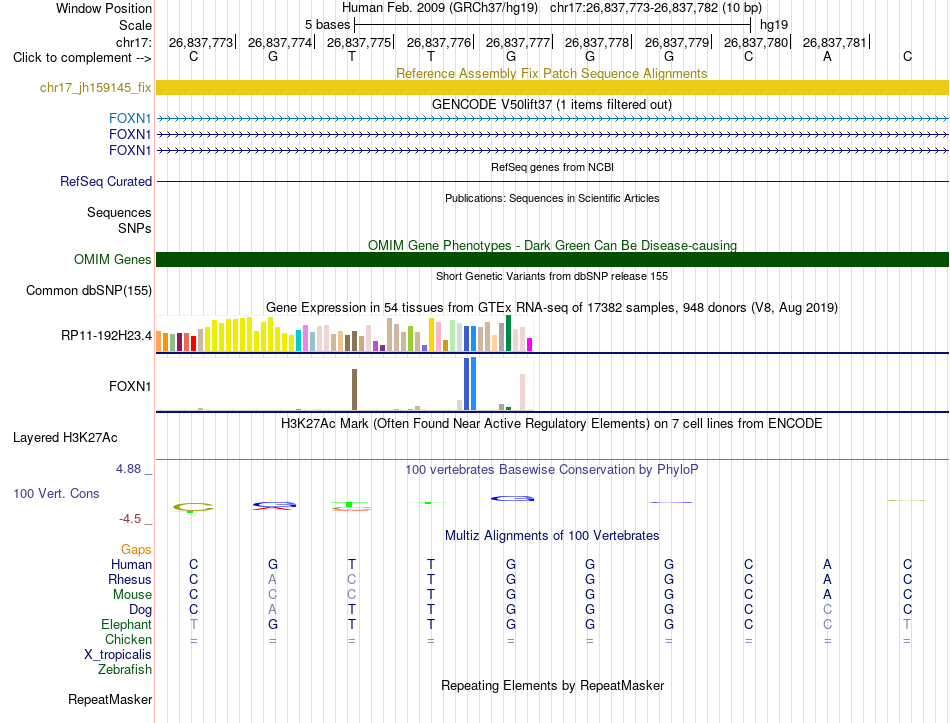Select the Elephant species row label
This screenshot has width=950, height=723.
[126, 624]
